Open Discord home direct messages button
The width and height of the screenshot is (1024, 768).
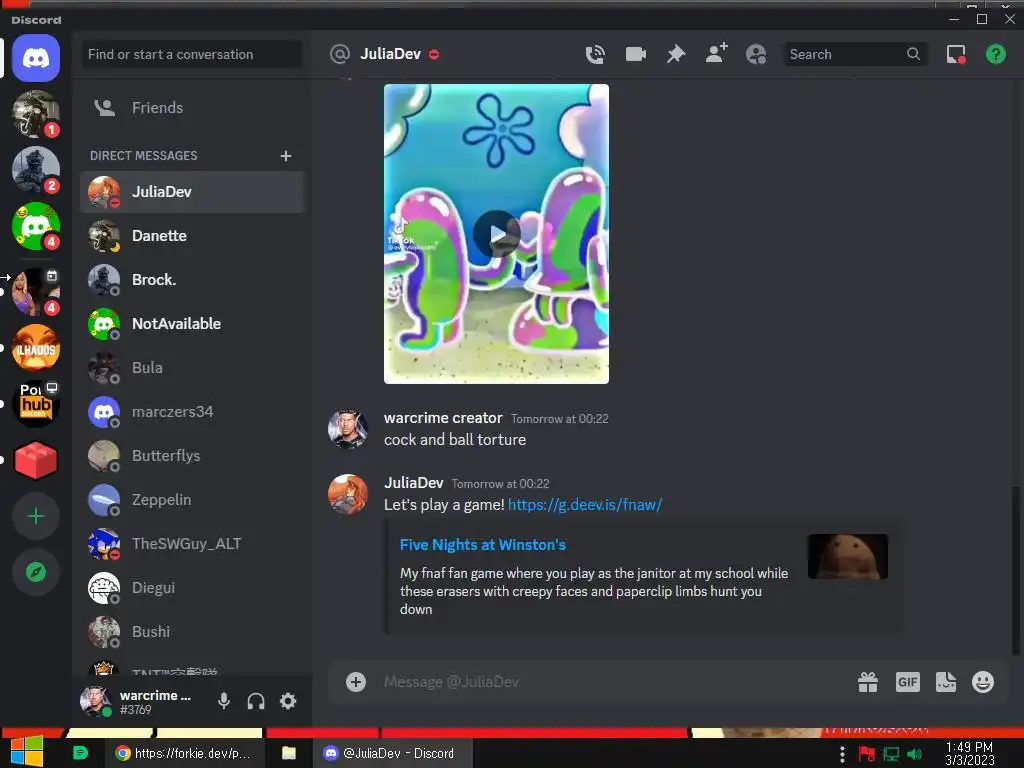click(36, 58)
